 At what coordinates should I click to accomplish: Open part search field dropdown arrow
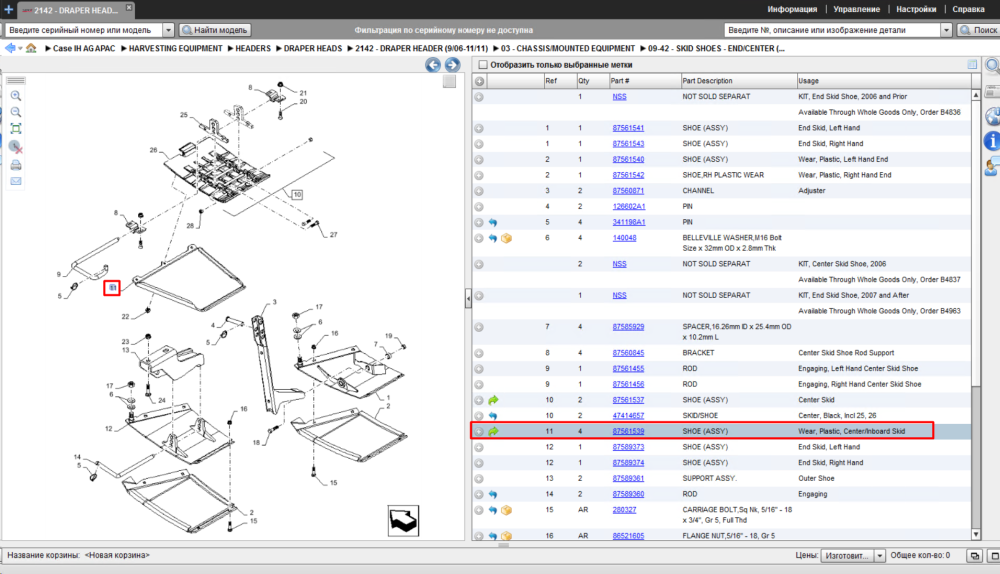point(946,30)
